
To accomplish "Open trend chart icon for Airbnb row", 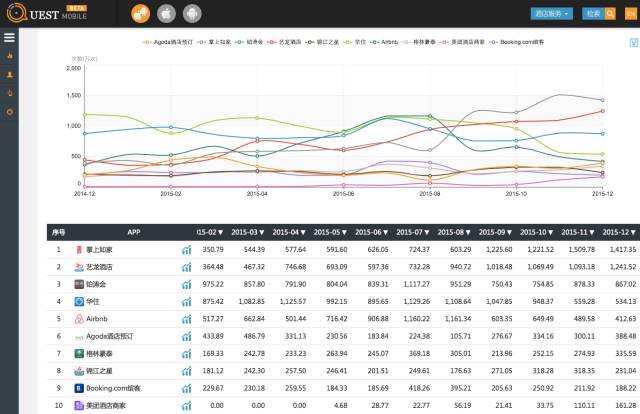I will coord(187,319).
